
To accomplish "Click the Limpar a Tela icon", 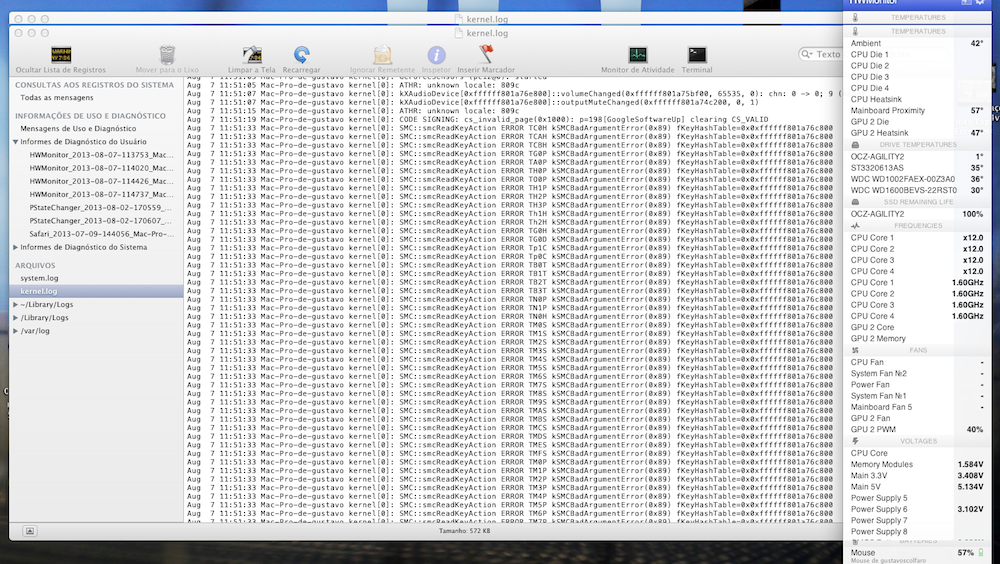I will click(x=252, y=55).
